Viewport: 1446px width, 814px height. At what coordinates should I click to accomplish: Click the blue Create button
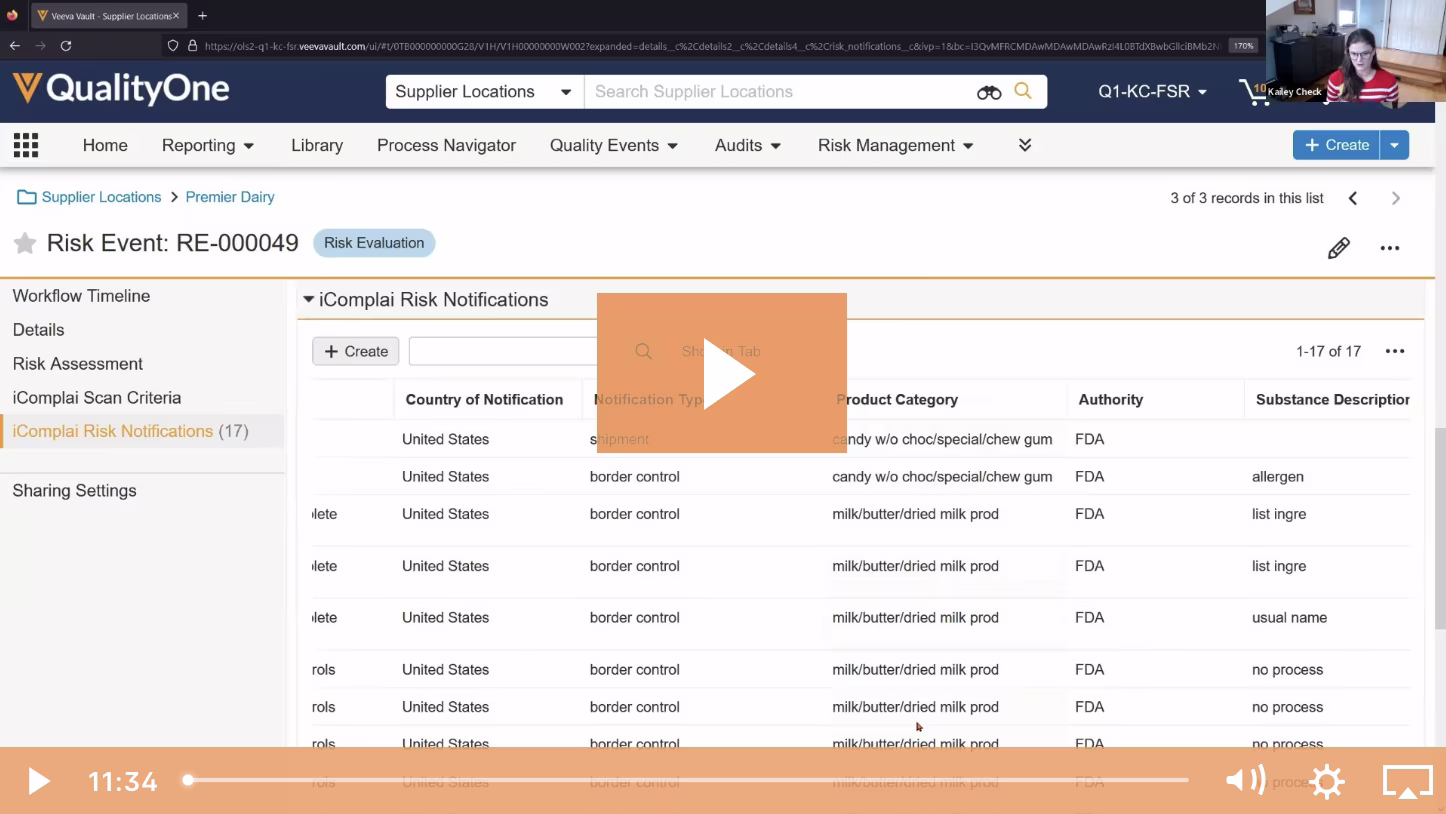point(1336,145)
